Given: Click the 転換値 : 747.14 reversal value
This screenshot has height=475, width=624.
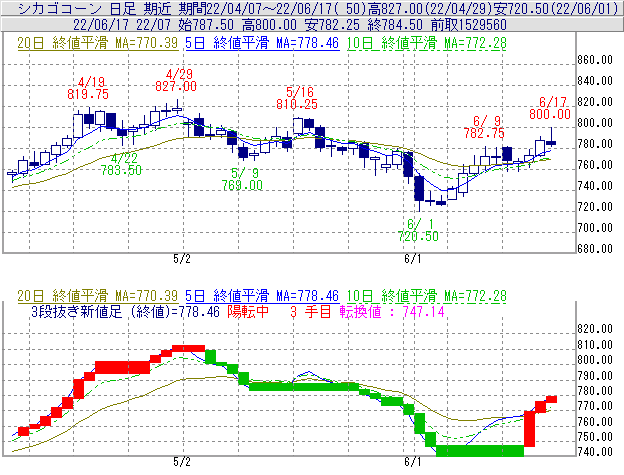Looking at the screenshot, I should coord(392,311).
